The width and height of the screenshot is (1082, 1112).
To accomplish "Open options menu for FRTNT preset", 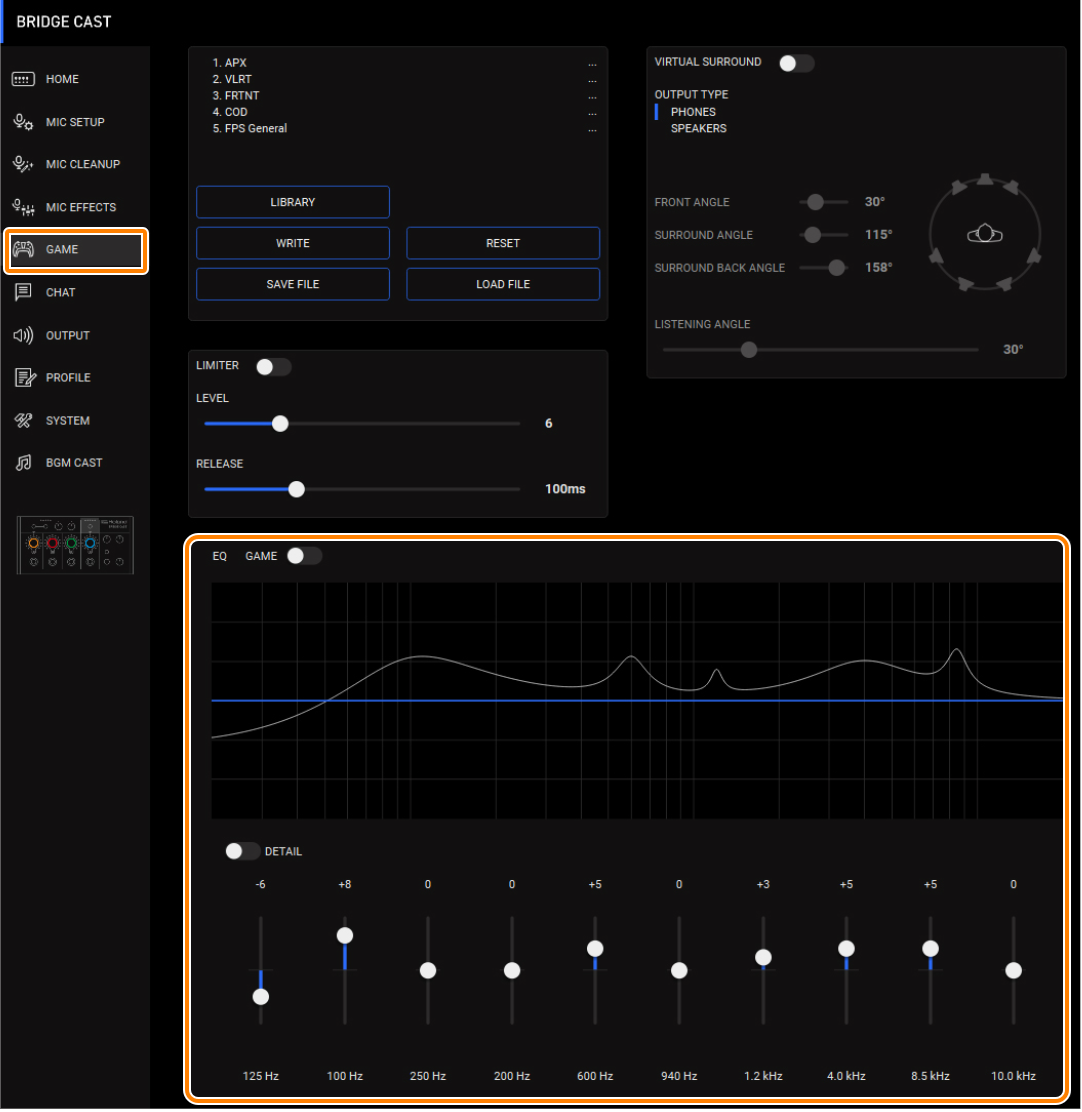I will click(592, 96).
